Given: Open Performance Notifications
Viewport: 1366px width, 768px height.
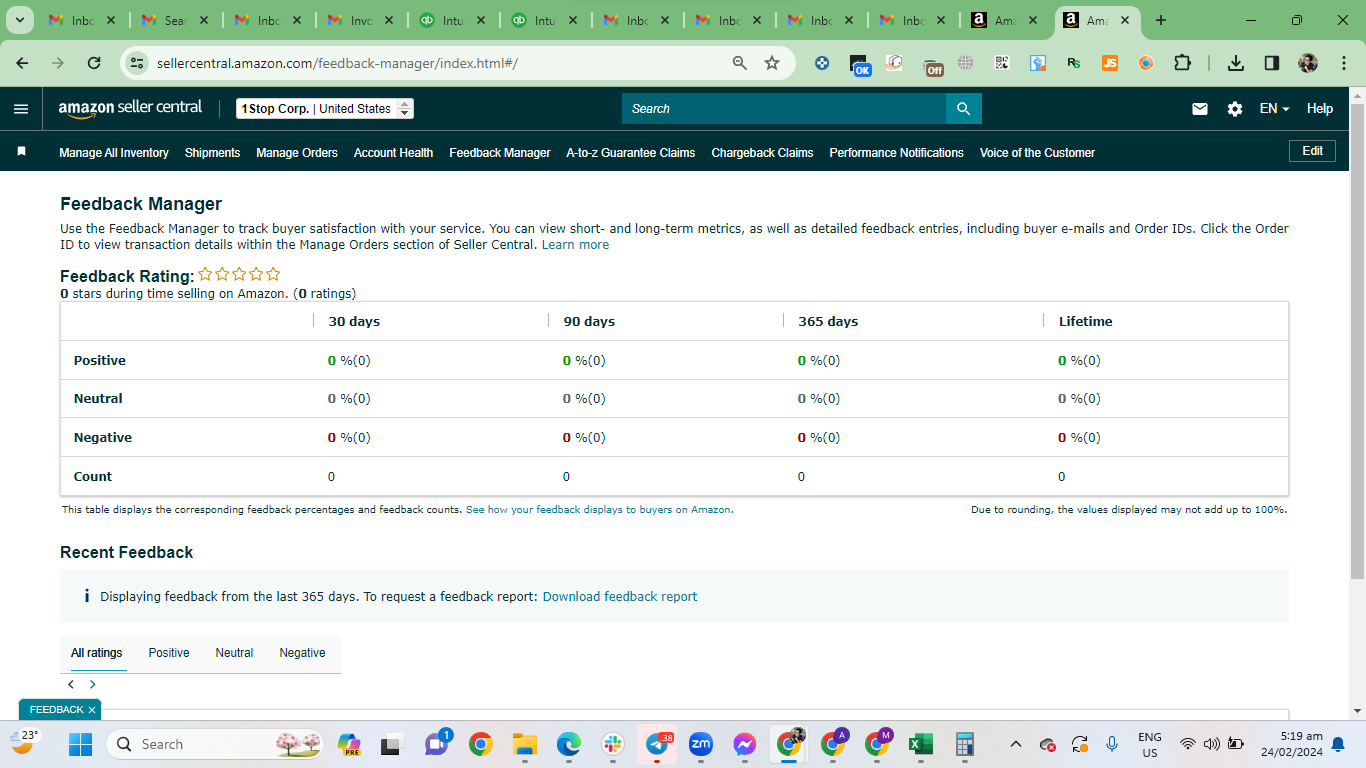Looking at the screenshot, I should click(897, 153).
